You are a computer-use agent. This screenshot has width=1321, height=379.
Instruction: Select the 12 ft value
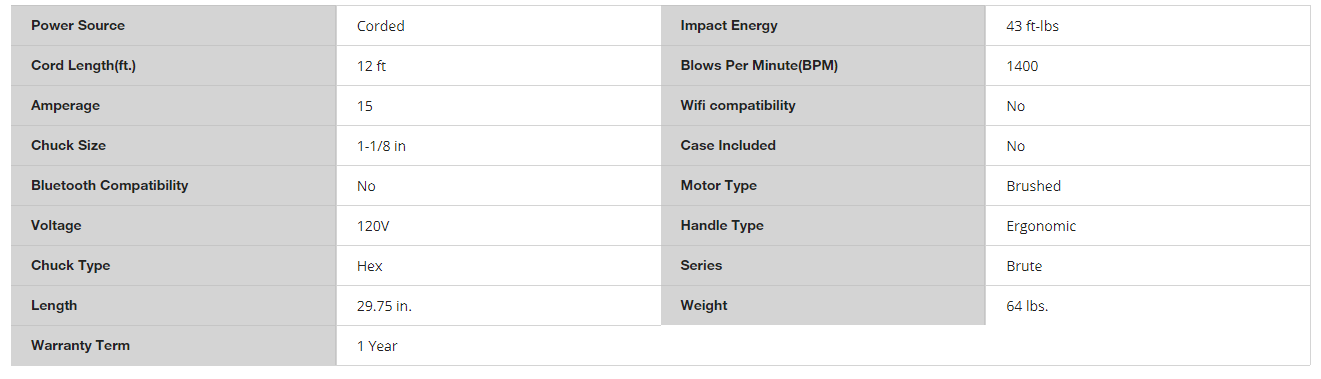click(x=371, y=66)
